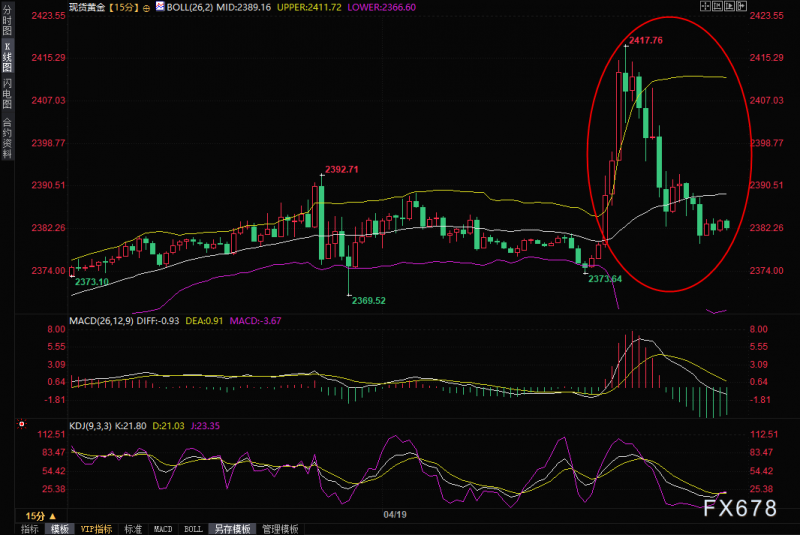Click the 另存模板 button

point(232,529)
